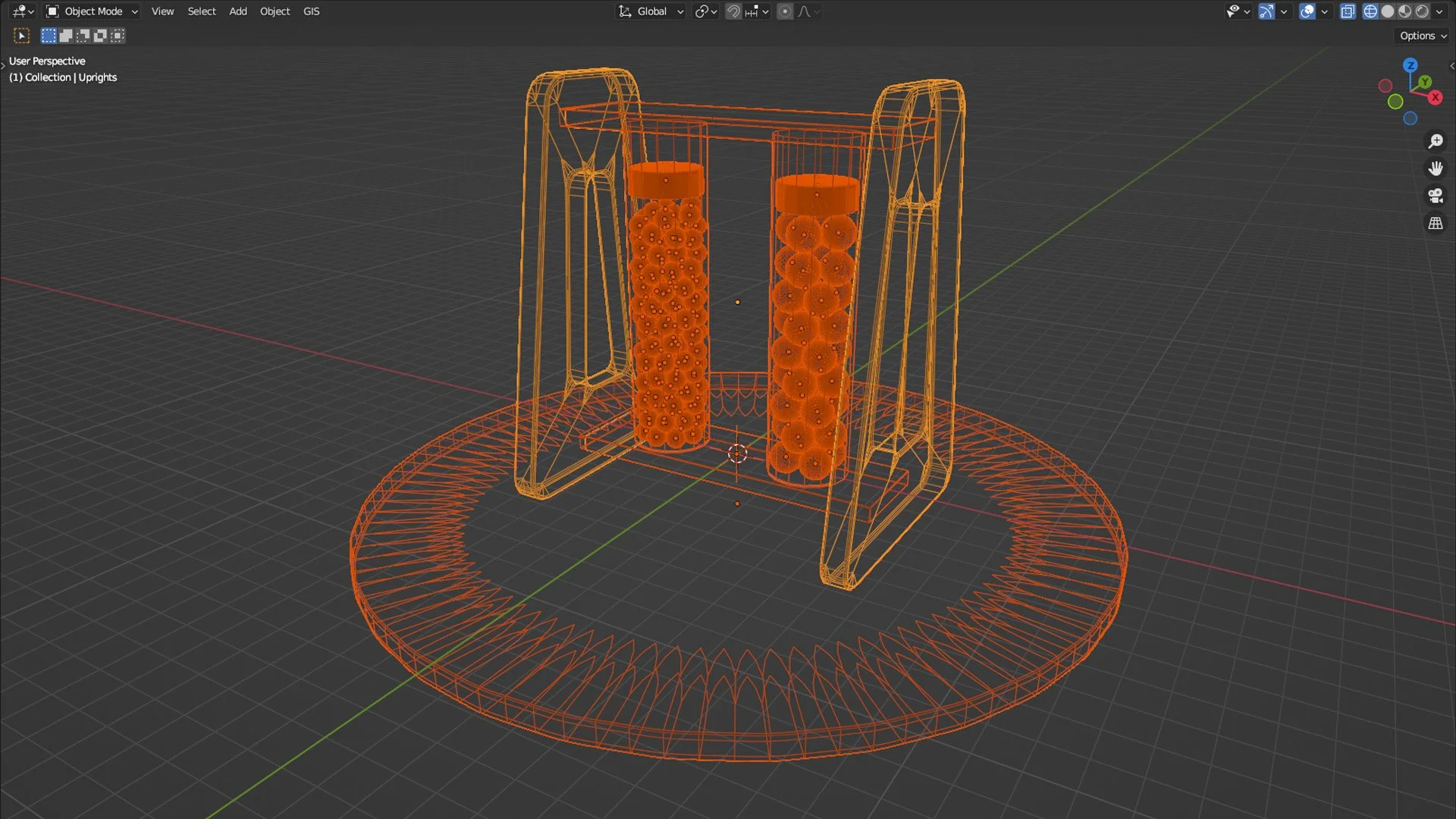1456x819 pixels.
Task: Open the GIS menu
Action: [311, 11]
